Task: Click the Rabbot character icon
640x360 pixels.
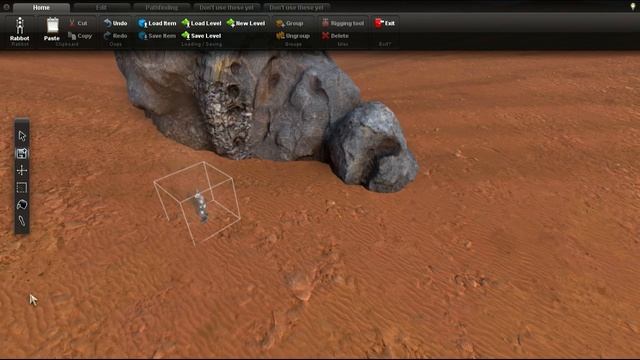Action: 20,29
